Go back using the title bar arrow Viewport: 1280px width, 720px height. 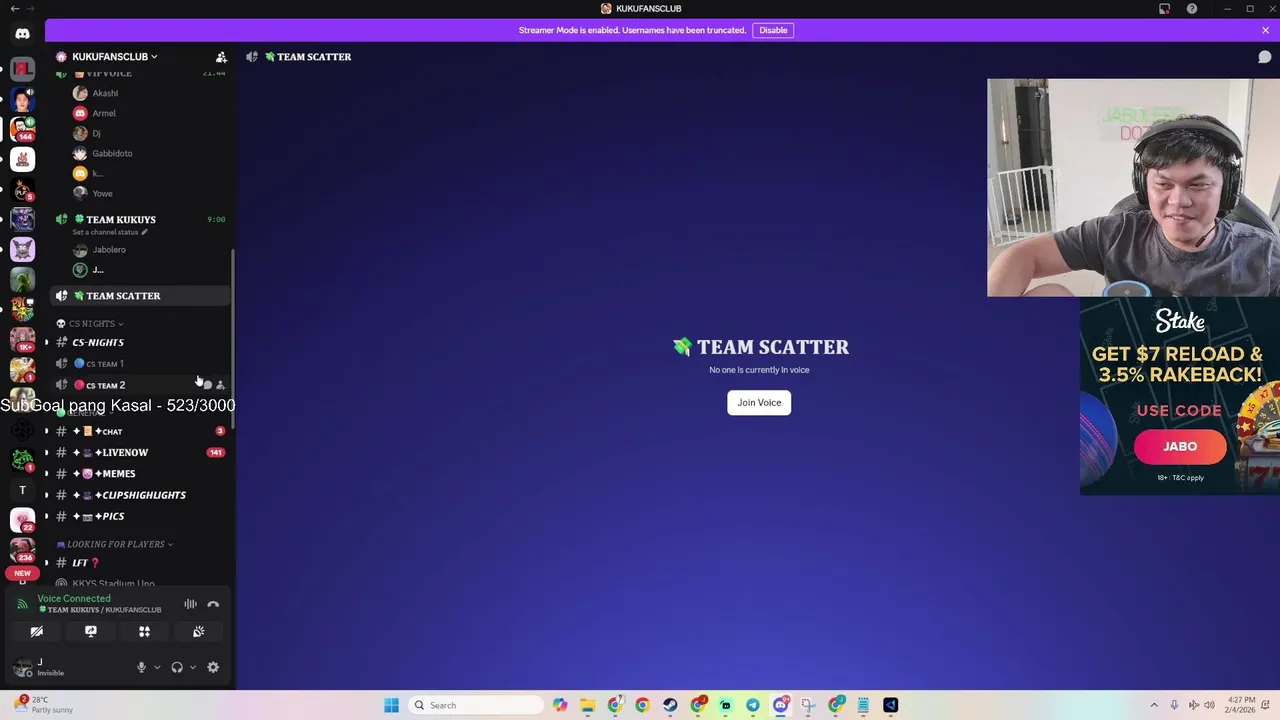pos(14,9)
